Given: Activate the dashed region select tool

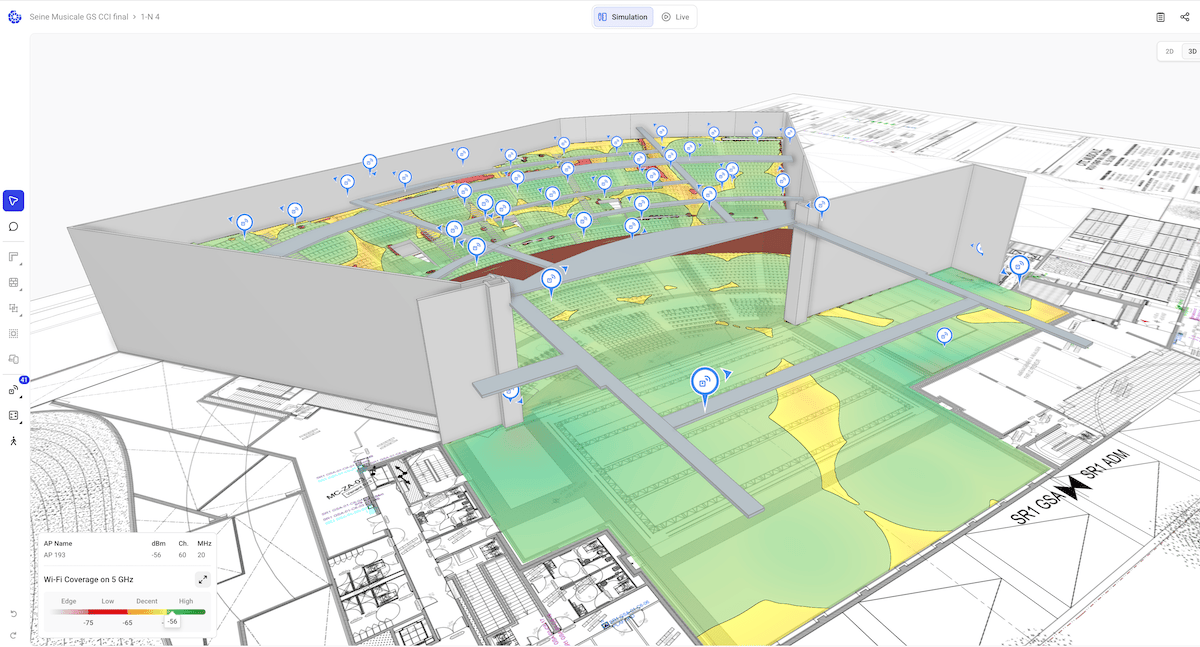Looking at the screenshot, I should coord(14,331).
